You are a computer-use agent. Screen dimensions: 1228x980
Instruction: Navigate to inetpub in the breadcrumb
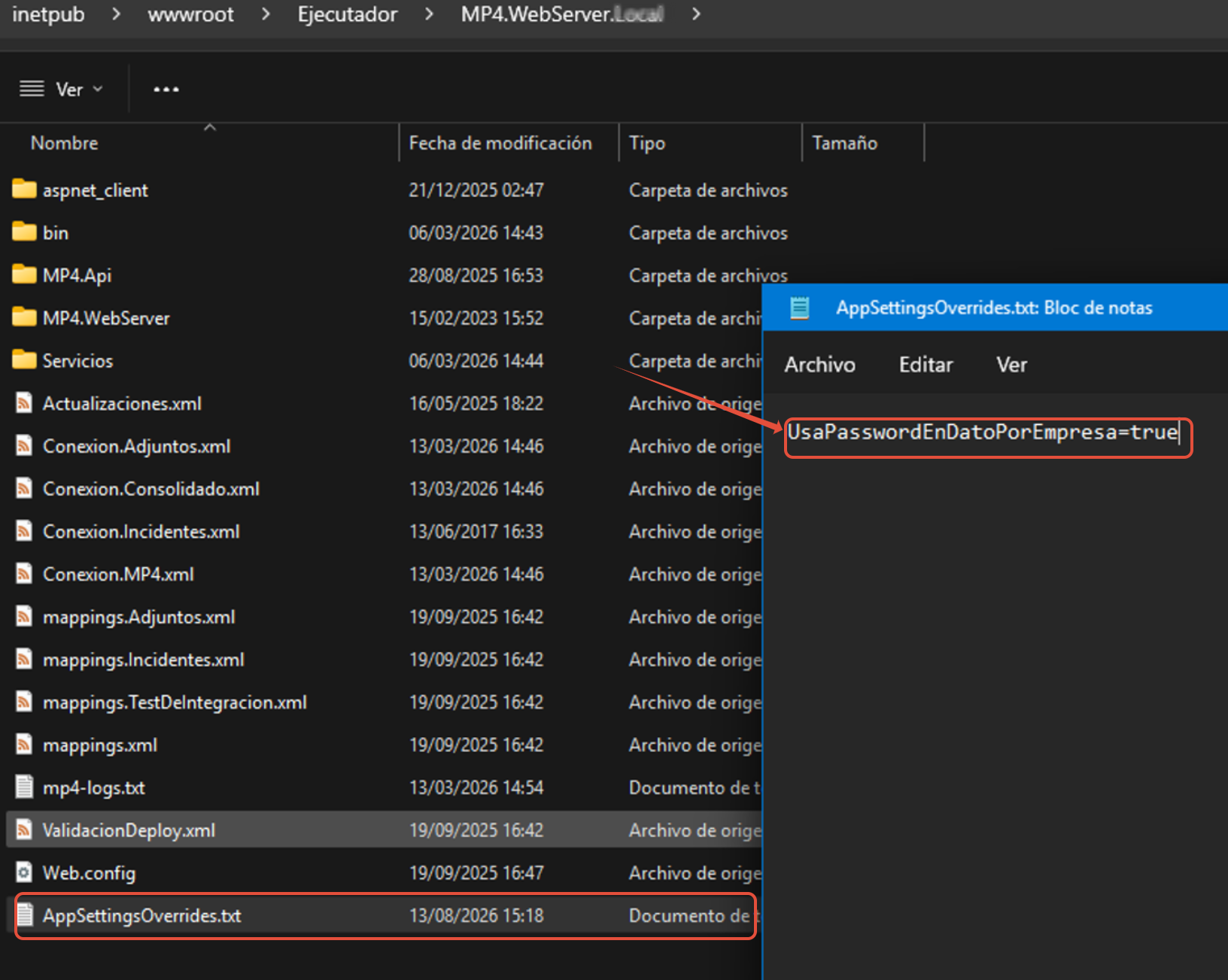pyautogui.click(x=48, y=14)
